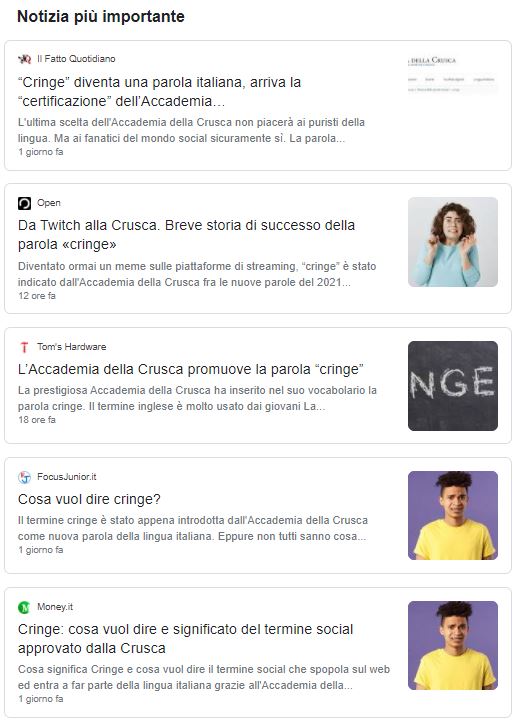
Task: Click the "FocusJunior.it" source label
Action: (67, 477)
